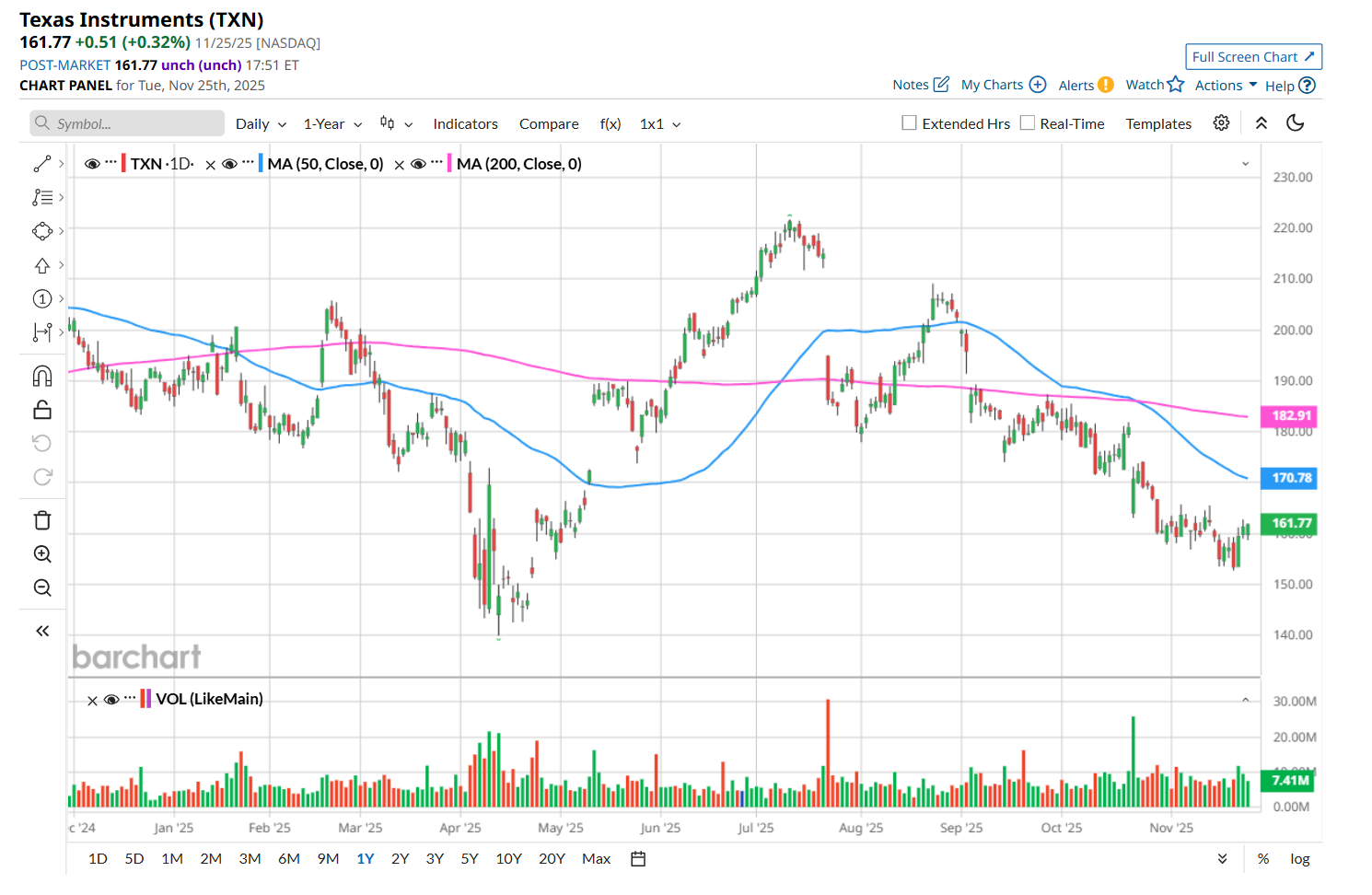Image resolution: width=1372 pixels, height=895 pixels.
Task: Switch to dark mode moon icon
Action: pos(1295,123)
